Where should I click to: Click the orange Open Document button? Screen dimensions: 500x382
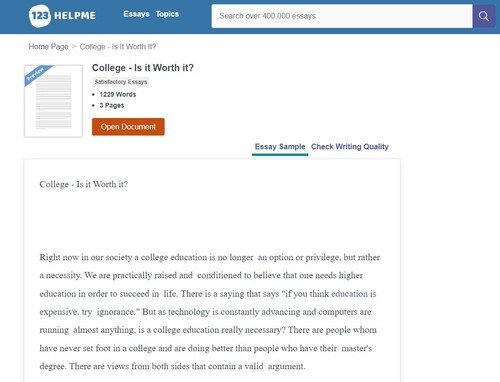[x=128, y=127]
